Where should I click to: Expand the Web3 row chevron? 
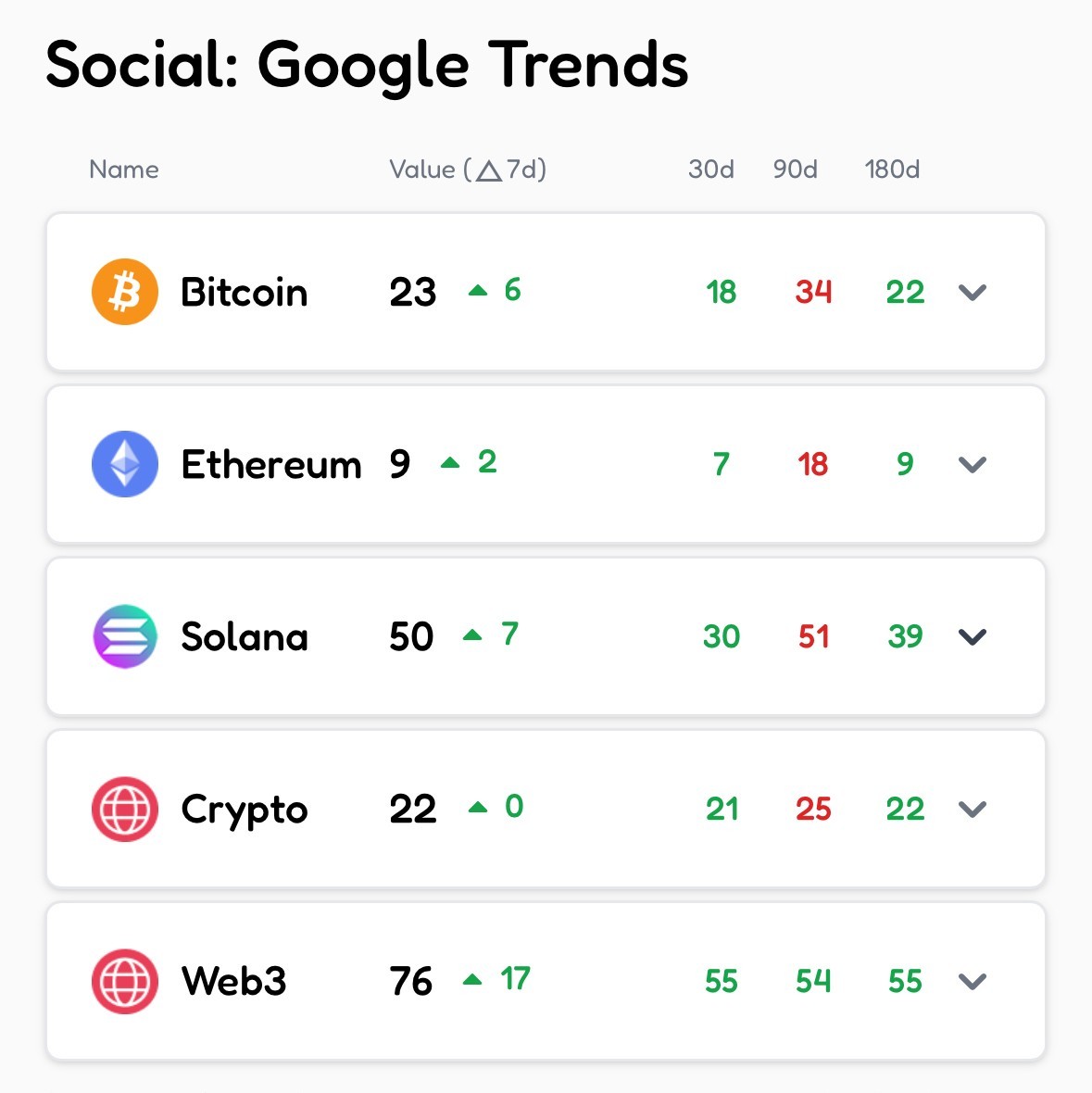pyautogui.click(x=973, y=982)
